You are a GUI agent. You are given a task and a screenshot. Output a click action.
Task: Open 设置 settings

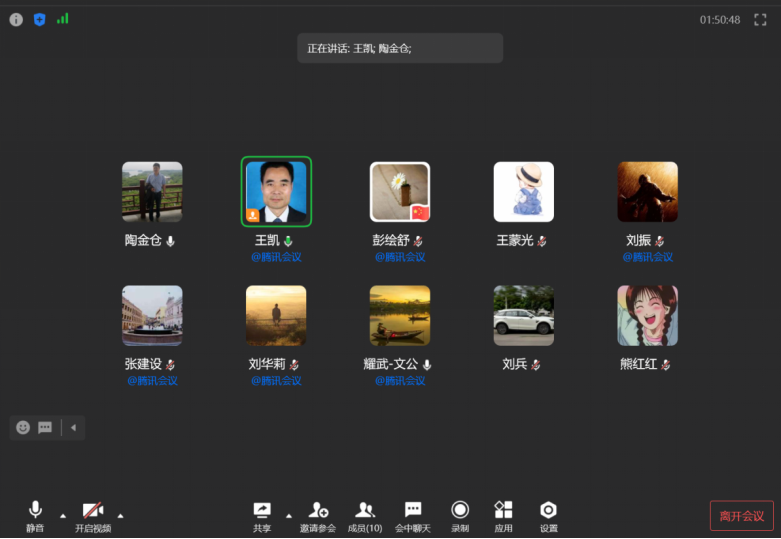(548, 515)
